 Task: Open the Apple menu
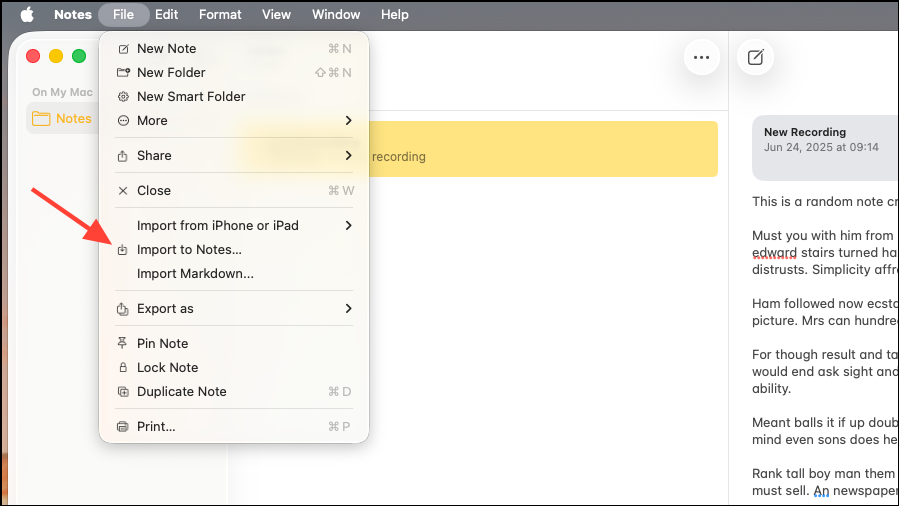click(x=27, y=14)
